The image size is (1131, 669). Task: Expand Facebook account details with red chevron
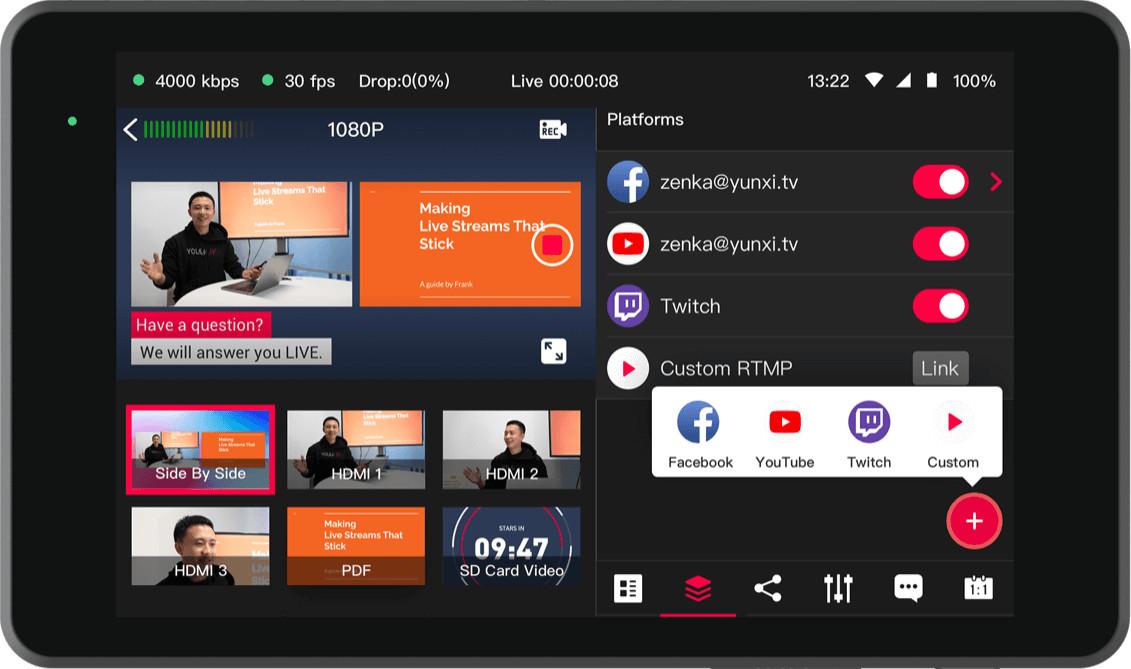996,182
